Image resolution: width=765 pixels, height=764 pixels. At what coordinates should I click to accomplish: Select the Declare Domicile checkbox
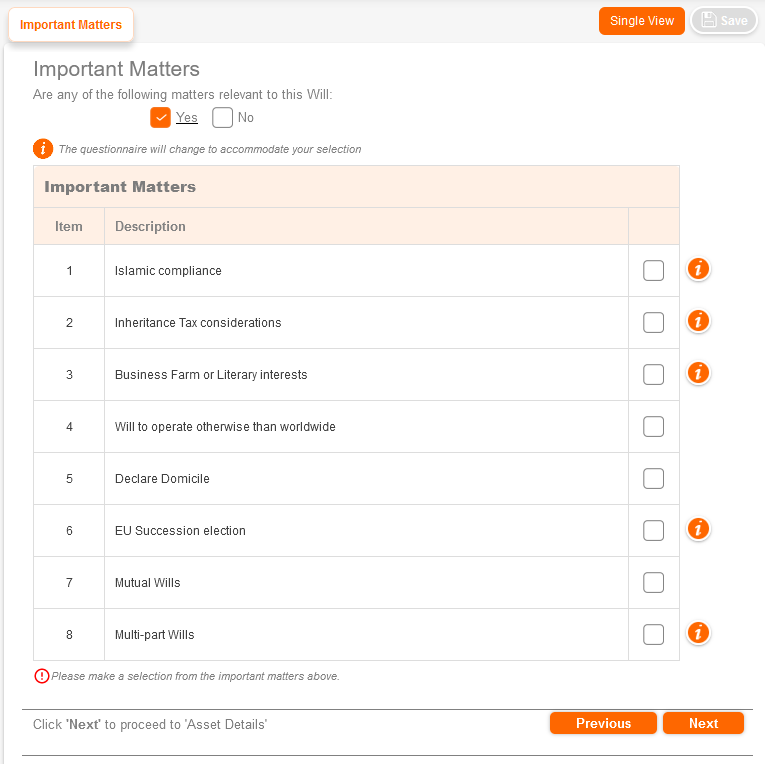coord(653,479)
